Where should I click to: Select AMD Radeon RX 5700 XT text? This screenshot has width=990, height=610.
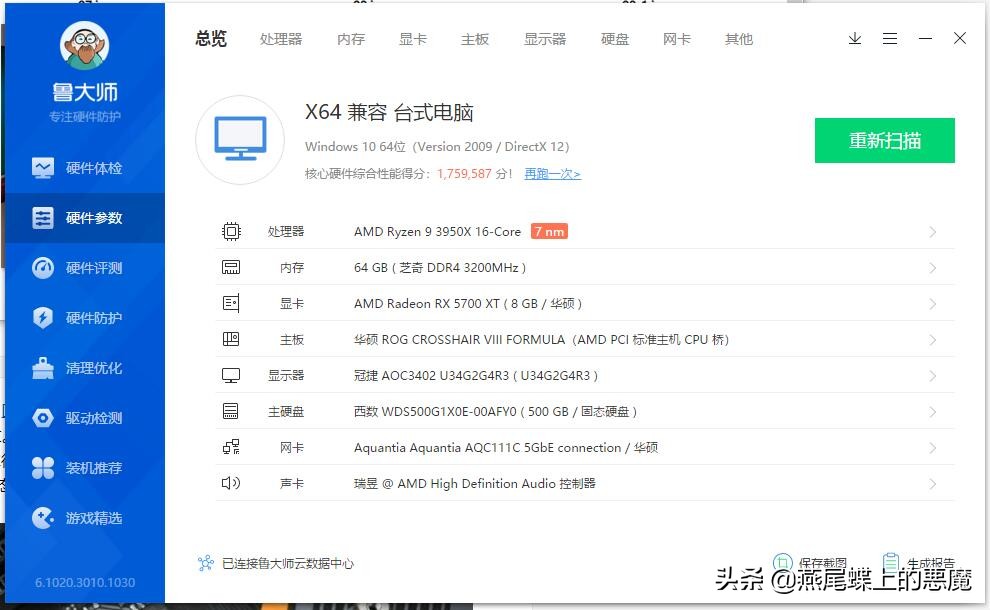[x=468, y=304]
